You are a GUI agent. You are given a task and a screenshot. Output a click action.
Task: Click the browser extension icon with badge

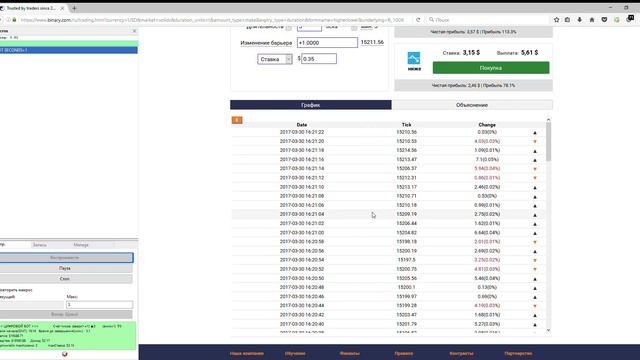[x=630, y=19]
